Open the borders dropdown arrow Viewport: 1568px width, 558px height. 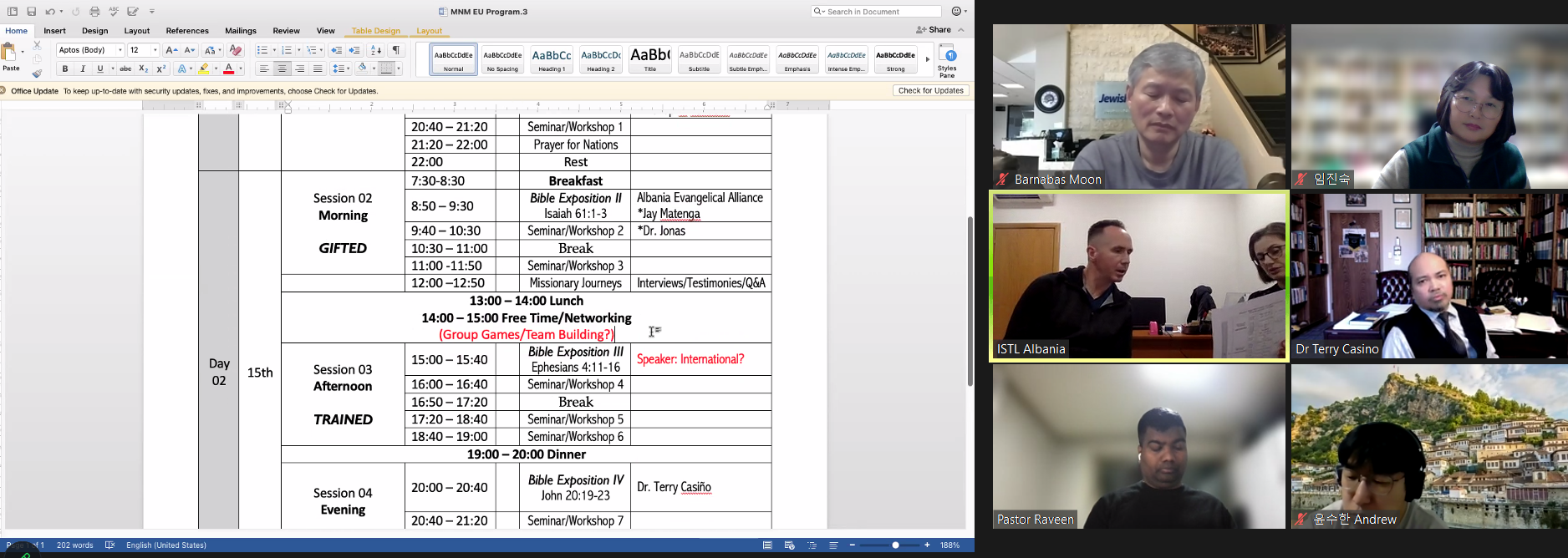click(399, 68)
